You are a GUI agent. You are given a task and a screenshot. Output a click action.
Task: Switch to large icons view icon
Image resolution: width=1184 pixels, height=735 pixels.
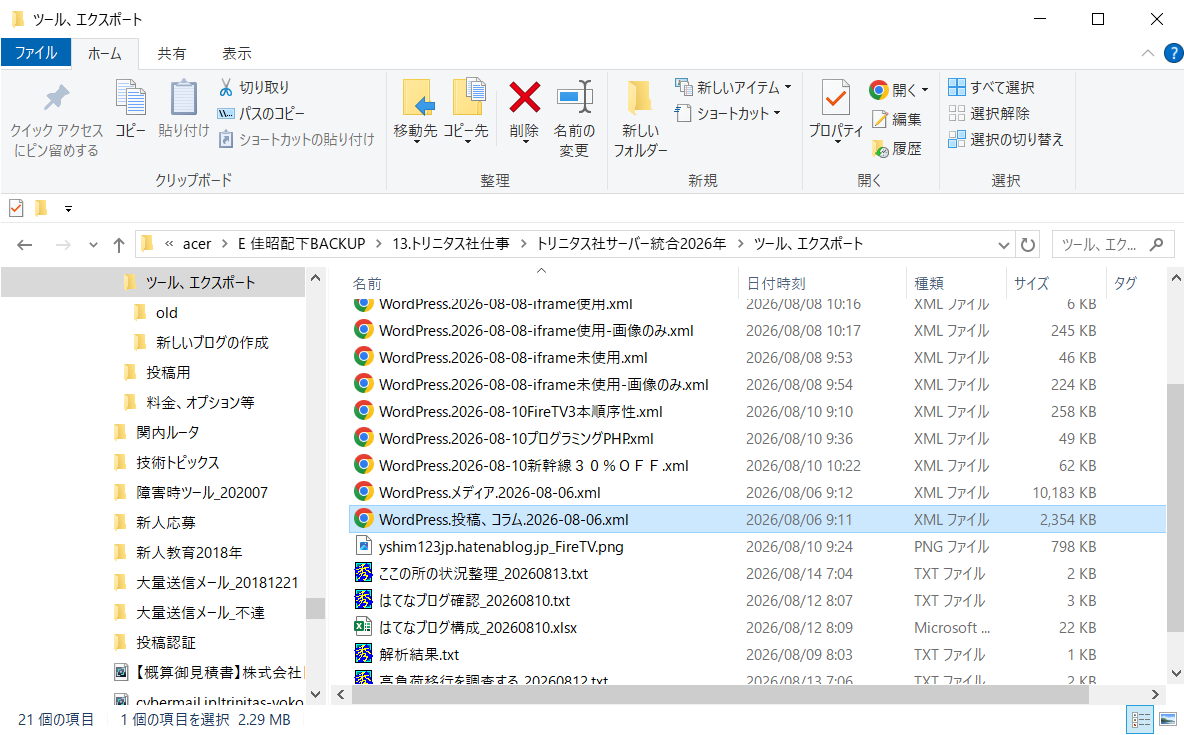coord(1167,719)
